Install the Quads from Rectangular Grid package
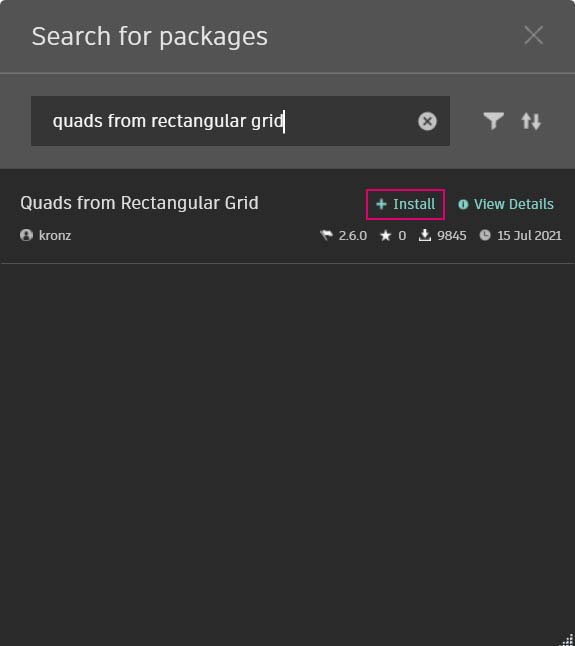The width and height of the screenshot is (575, 646). coord(405,204)
